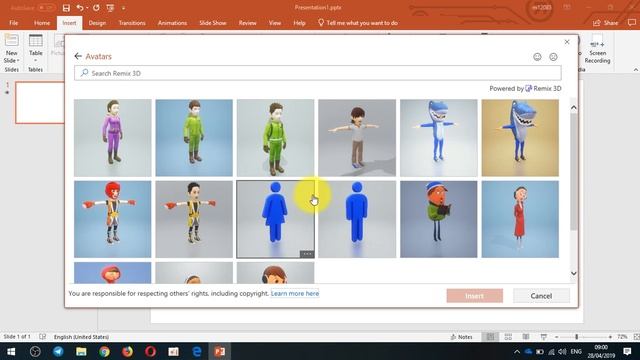This screenshot has height=360, width=640.
Task: Open the Windows notification center icon
Action: tap(627, 351)
